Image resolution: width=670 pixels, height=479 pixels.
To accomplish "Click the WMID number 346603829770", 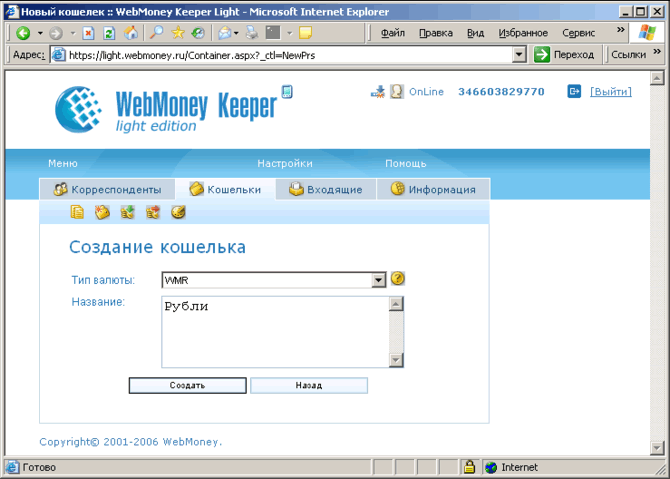I will 501,91.
